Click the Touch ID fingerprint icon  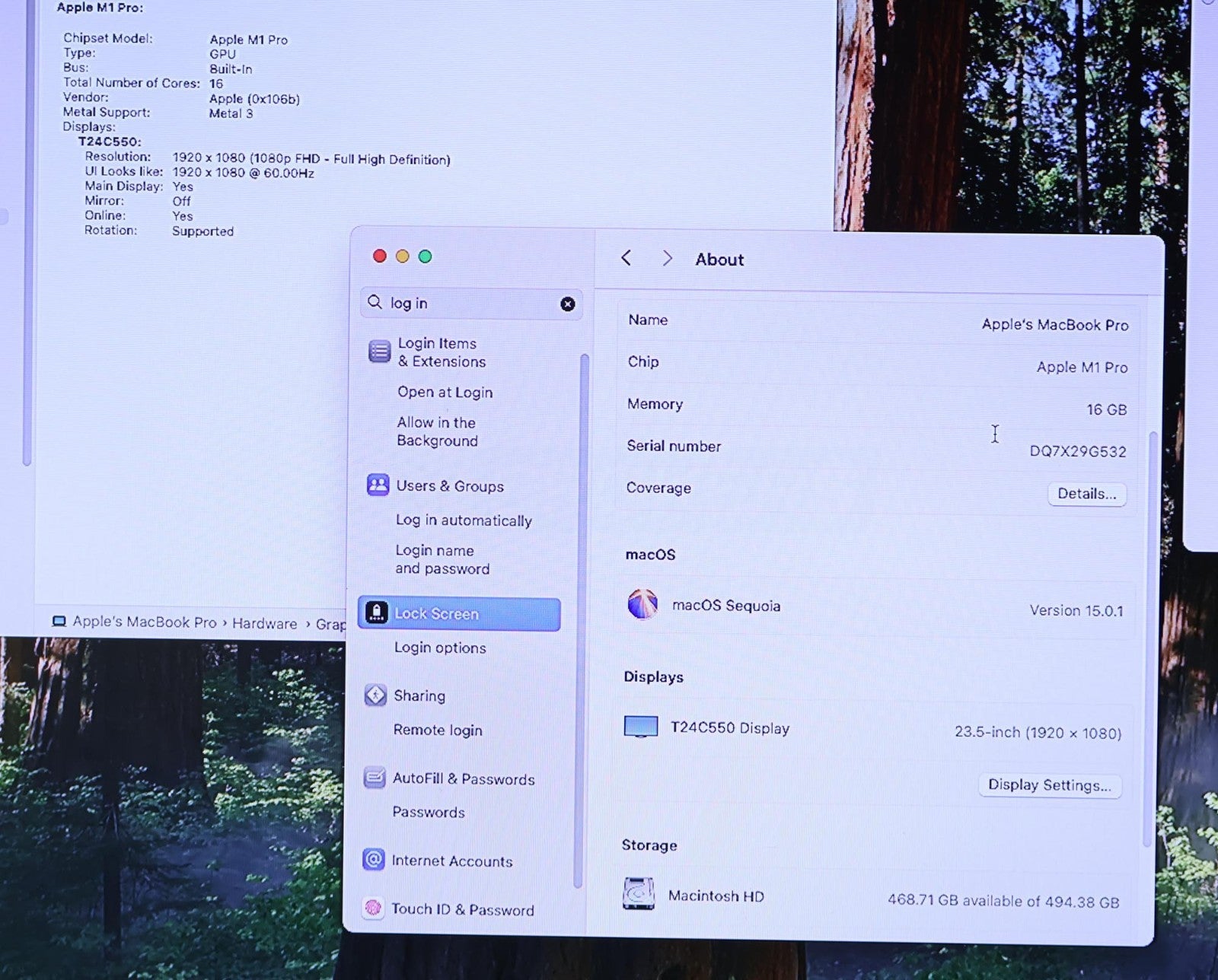[x=372, y=908]
